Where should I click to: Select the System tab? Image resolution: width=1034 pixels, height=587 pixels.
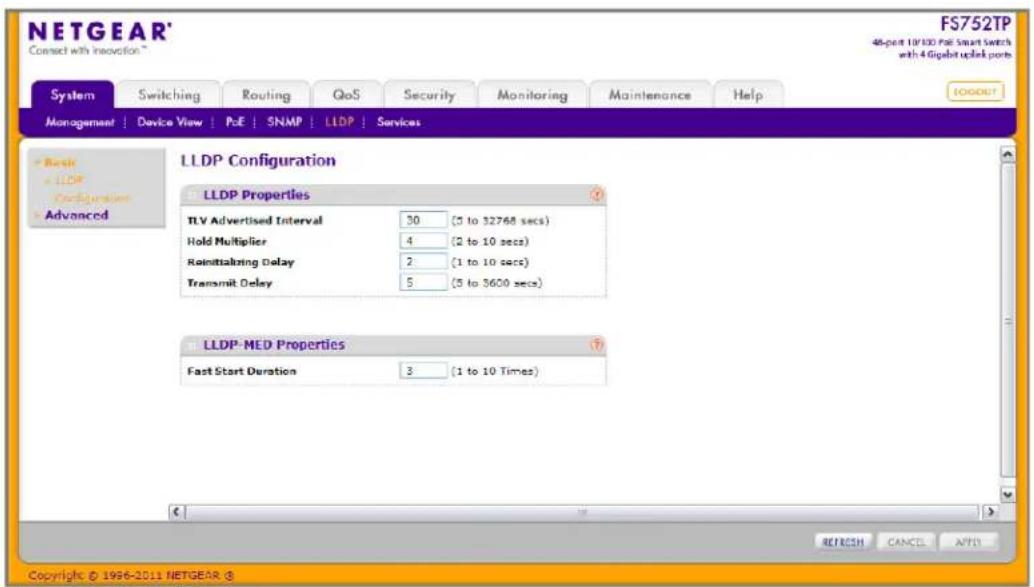73,95
